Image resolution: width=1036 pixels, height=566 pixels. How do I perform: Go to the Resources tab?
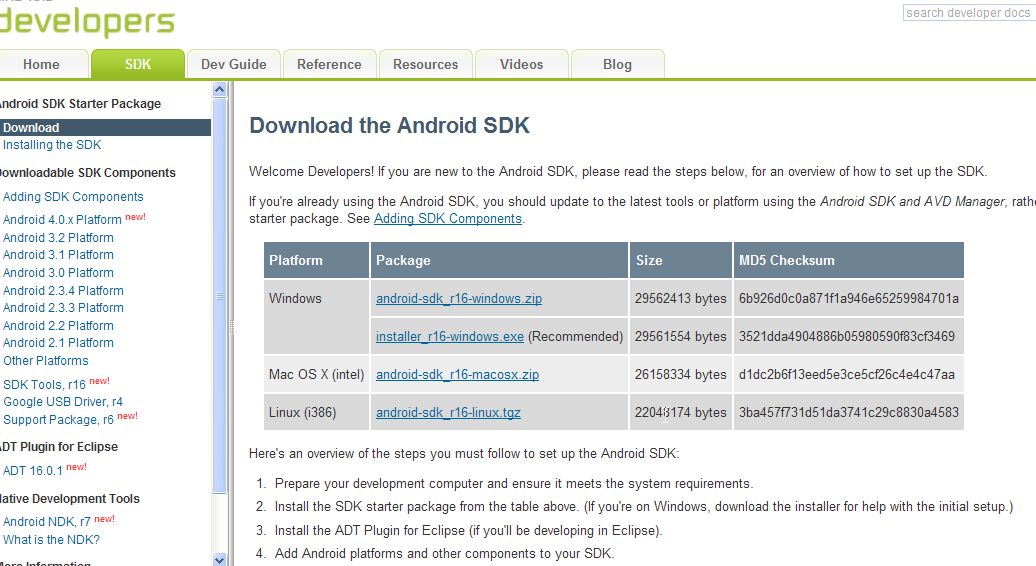coord(426,64)
